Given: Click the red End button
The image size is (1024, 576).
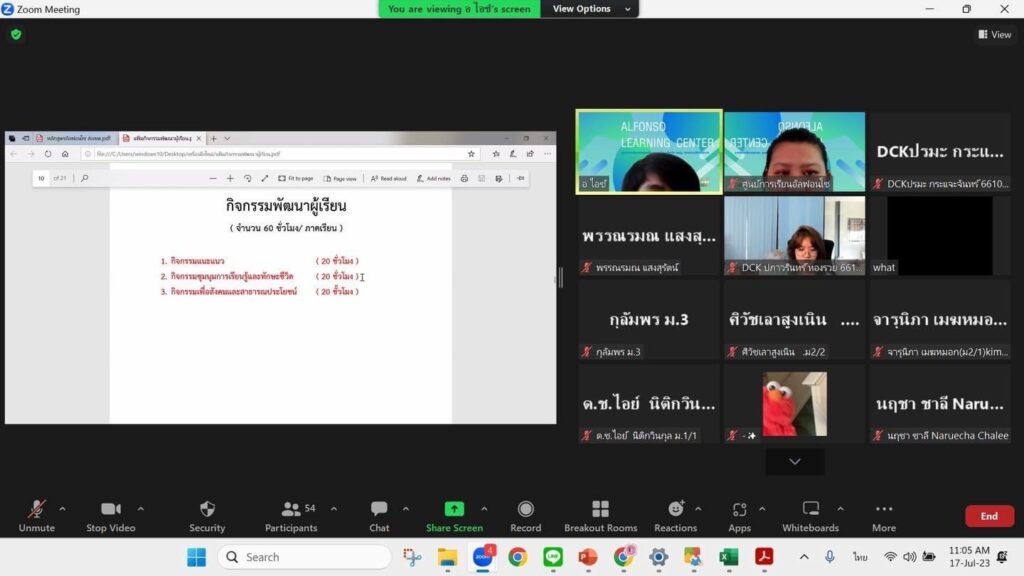Looking at the screenshot, I should (989, 516).
